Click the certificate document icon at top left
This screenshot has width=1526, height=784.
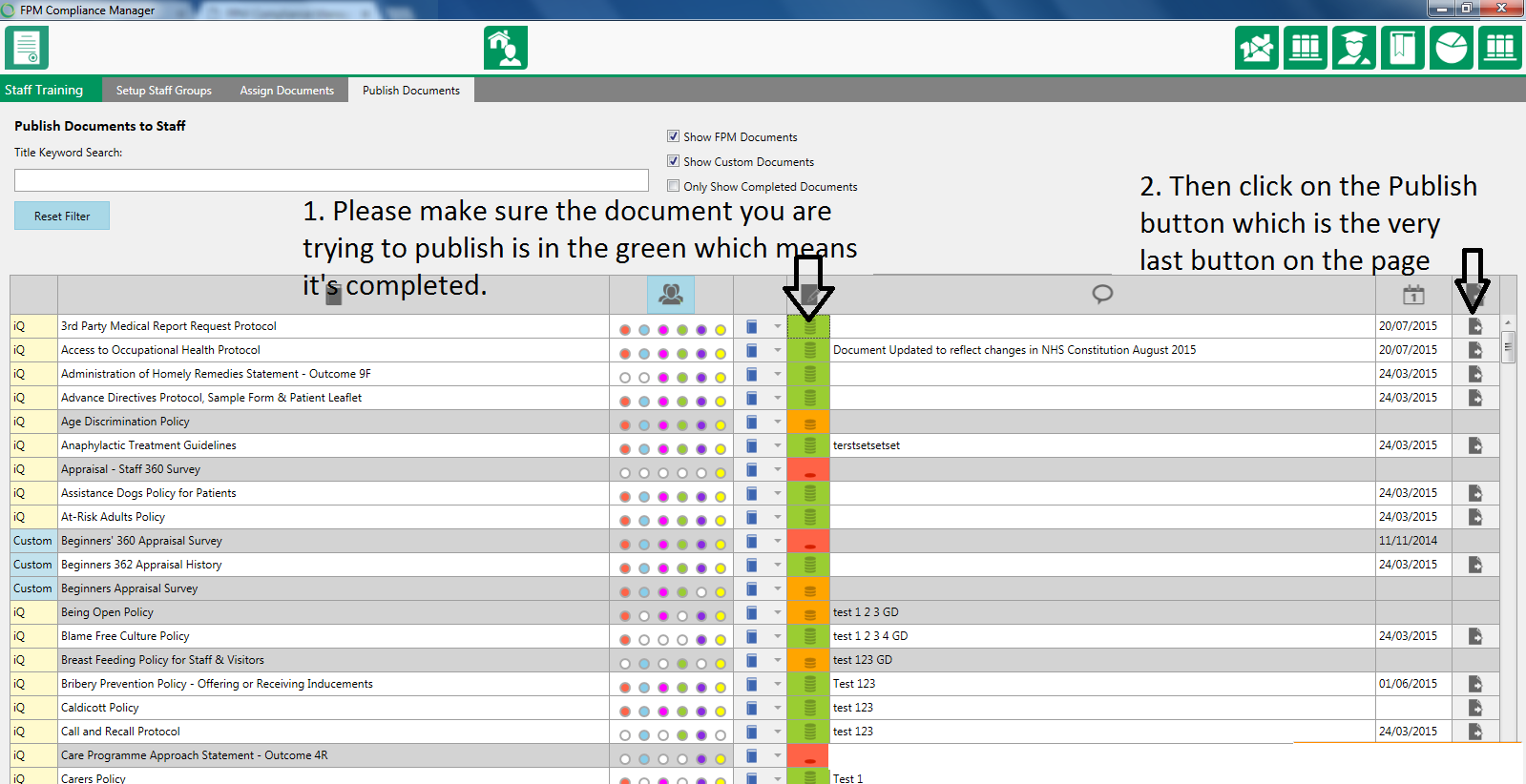(27, 48)
